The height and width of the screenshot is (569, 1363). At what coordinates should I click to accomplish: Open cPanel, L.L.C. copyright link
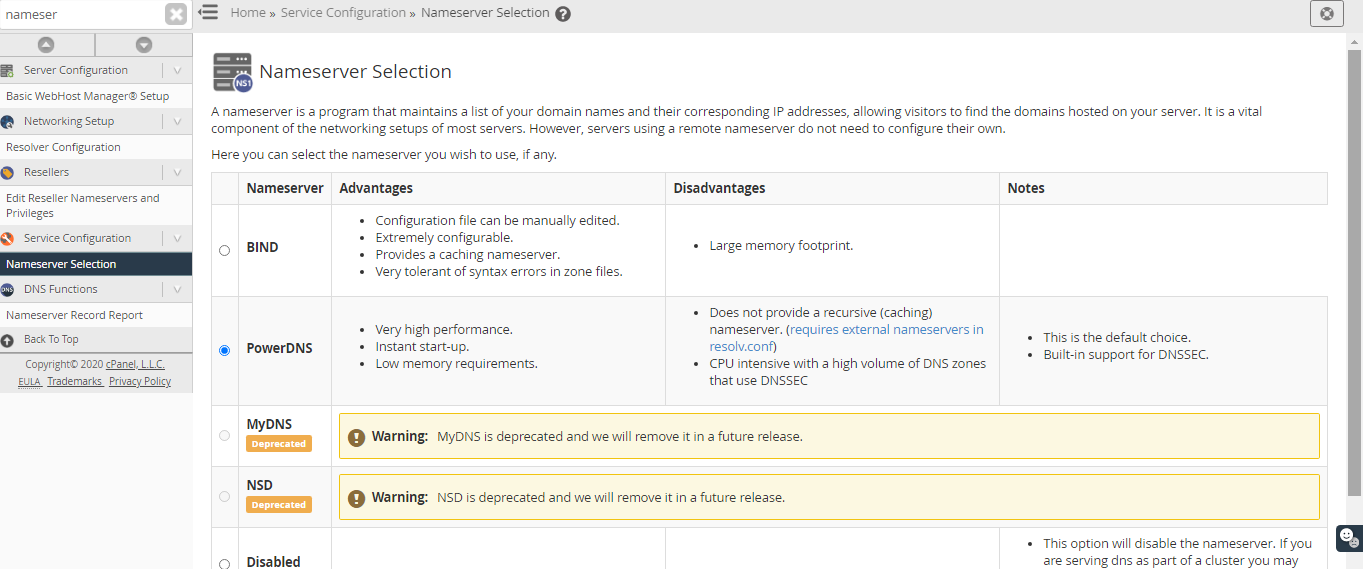pos(135,365)
